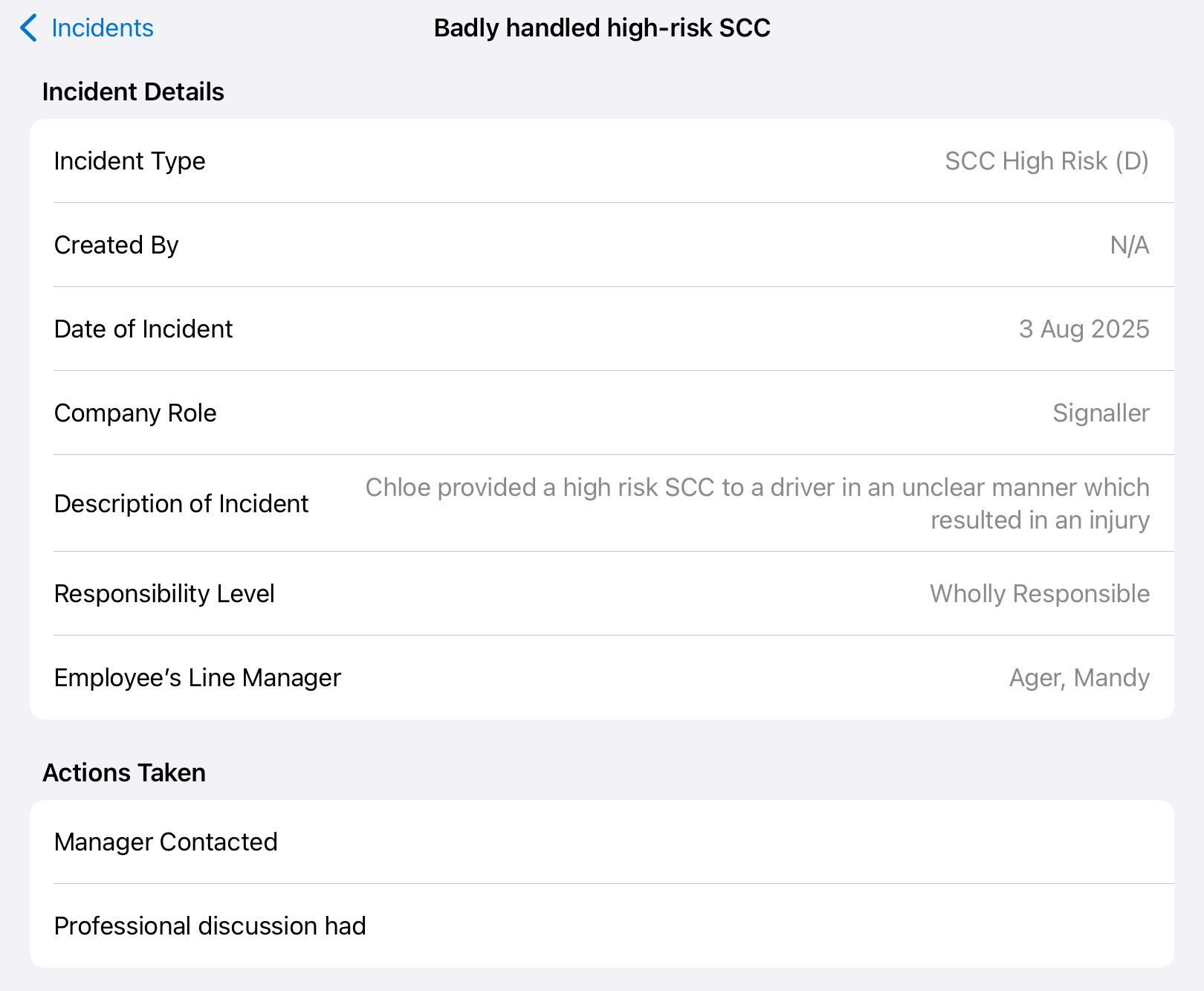Tap the 3 Aug 2025 date value

[x=1084, y=329]
